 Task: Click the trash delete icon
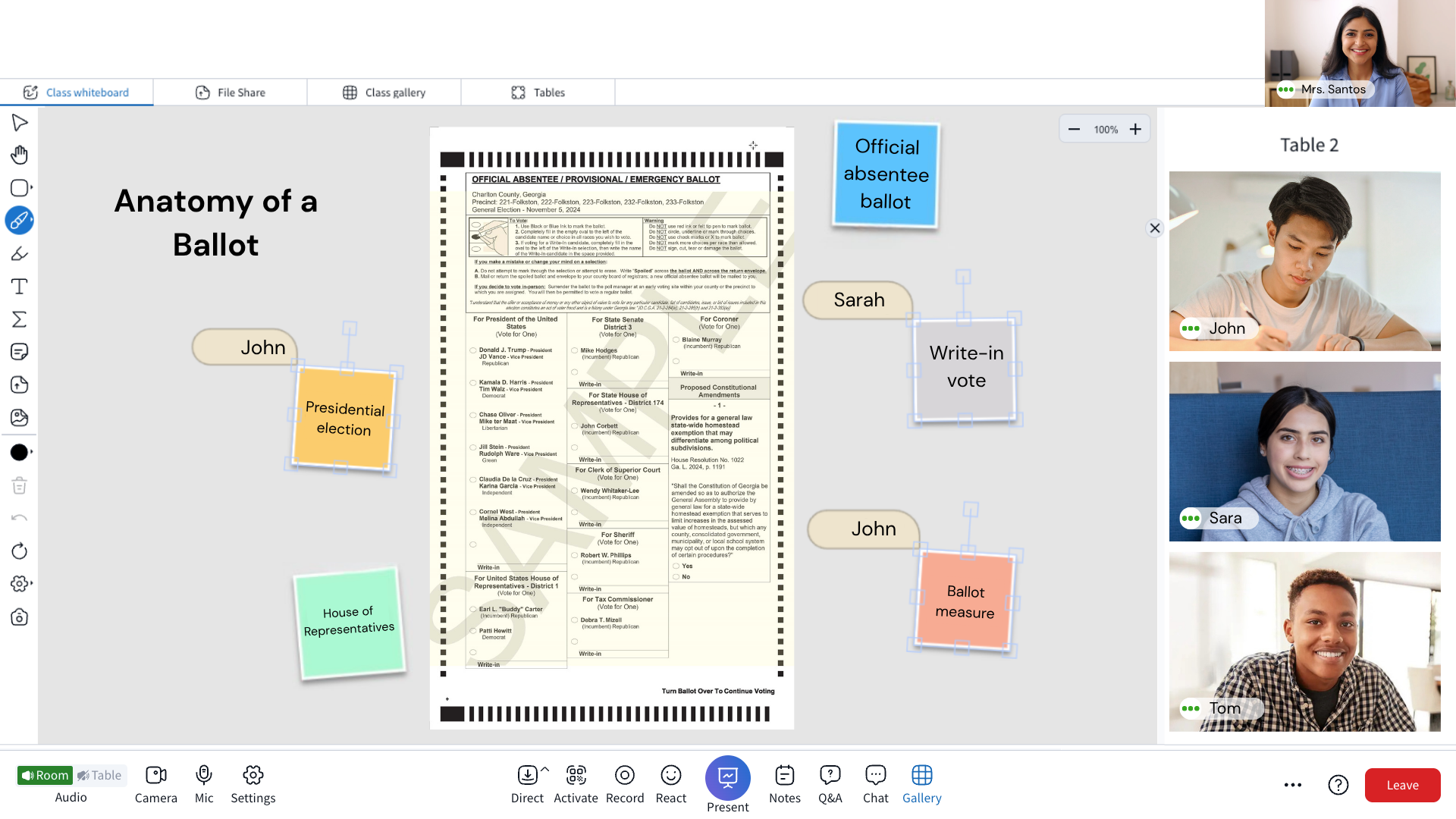20,485
